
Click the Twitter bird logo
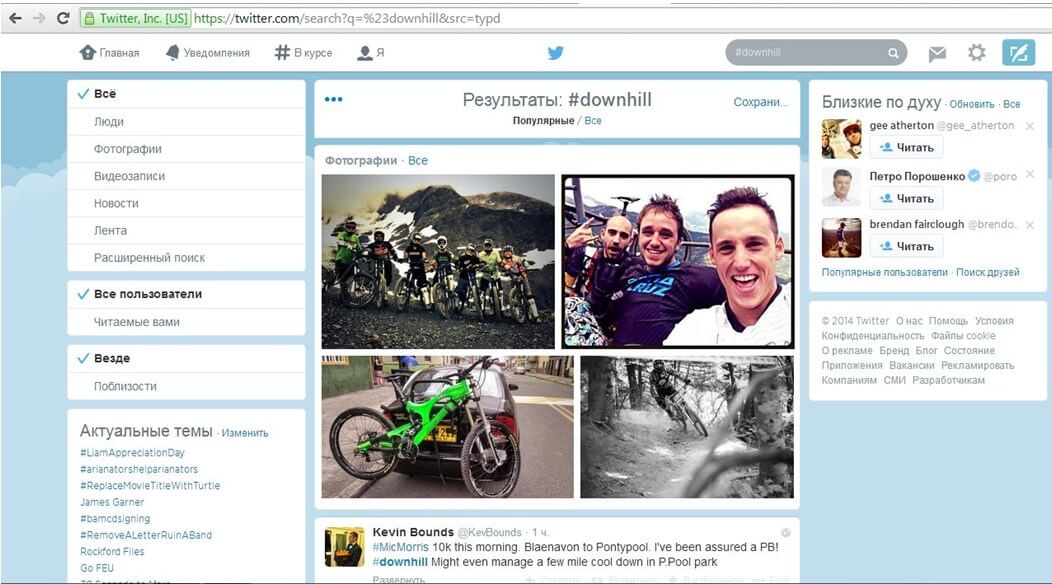coord(556,52)
